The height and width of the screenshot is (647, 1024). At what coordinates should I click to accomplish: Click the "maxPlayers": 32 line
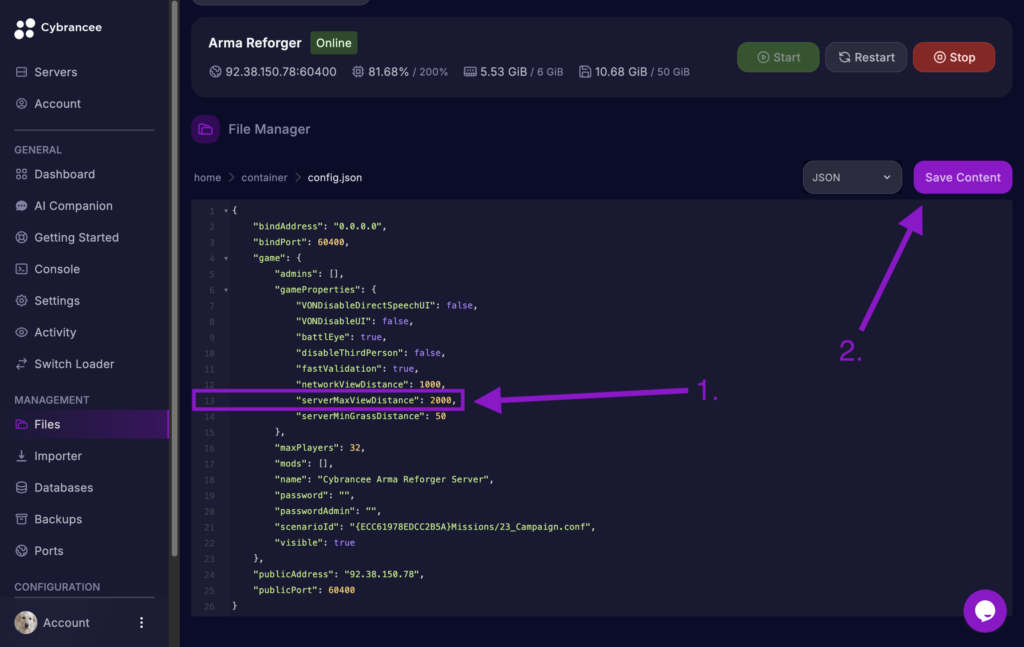[319, 448]
